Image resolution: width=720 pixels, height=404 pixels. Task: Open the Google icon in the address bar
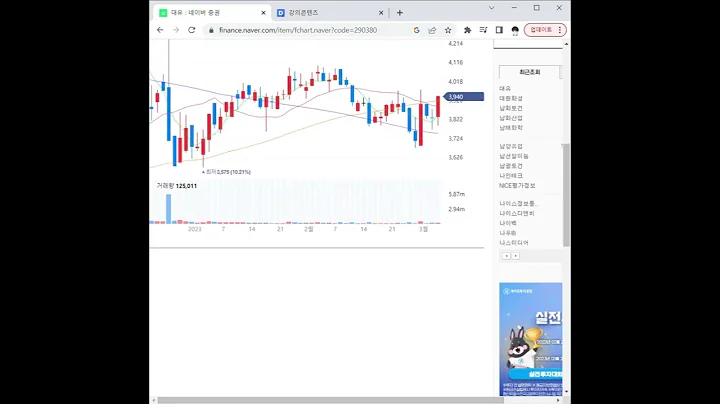[416, 30]
